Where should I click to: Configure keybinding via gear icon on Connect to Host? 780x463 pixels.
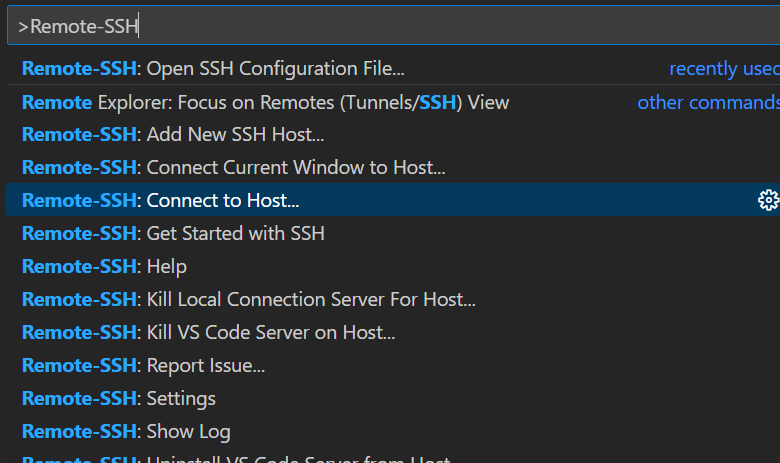(x=768, y=200)
